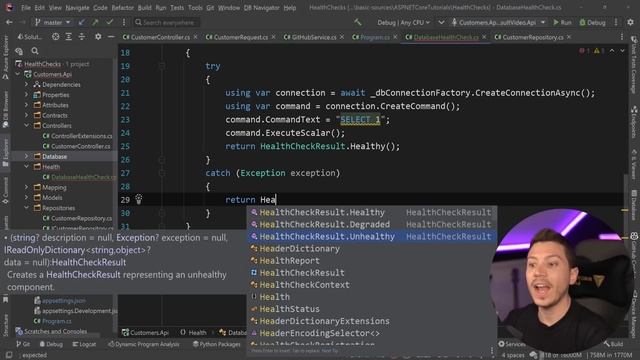640x360 pixels.
Task: Open the Structure side tool window
Action: [x=5, y=325]
